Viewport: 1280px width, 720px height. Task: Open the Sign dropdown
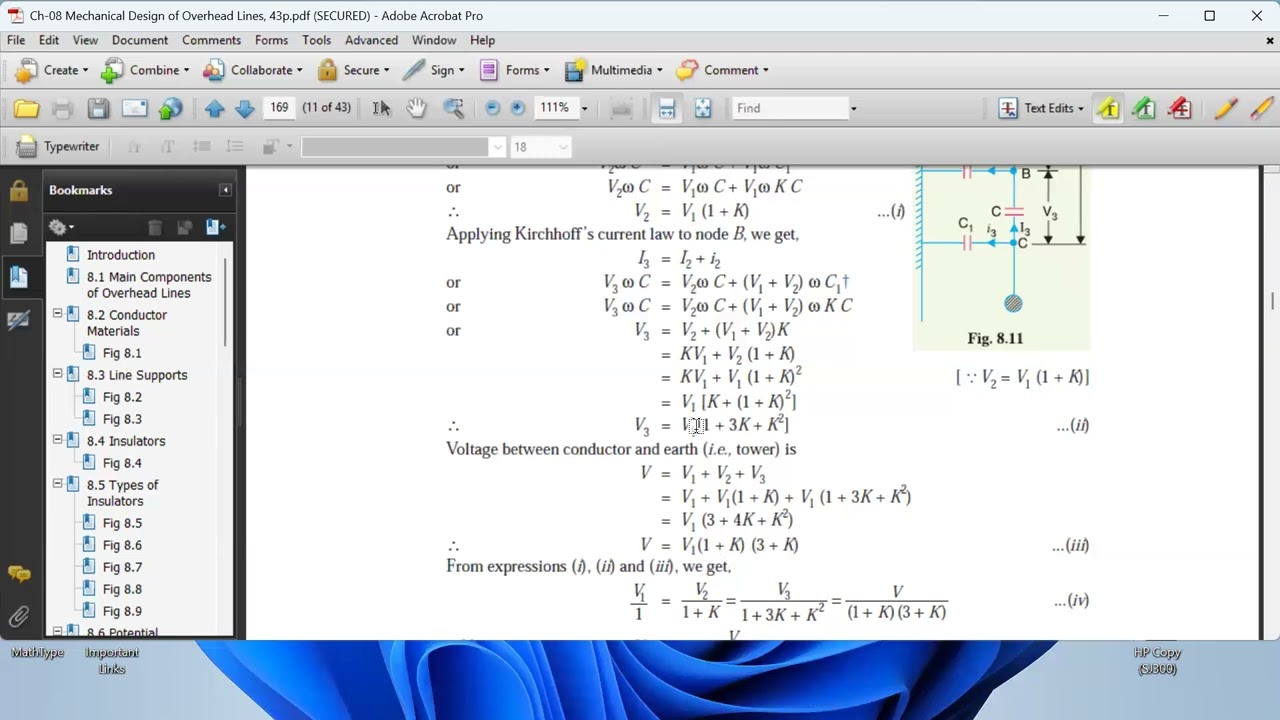click(434, 70)
